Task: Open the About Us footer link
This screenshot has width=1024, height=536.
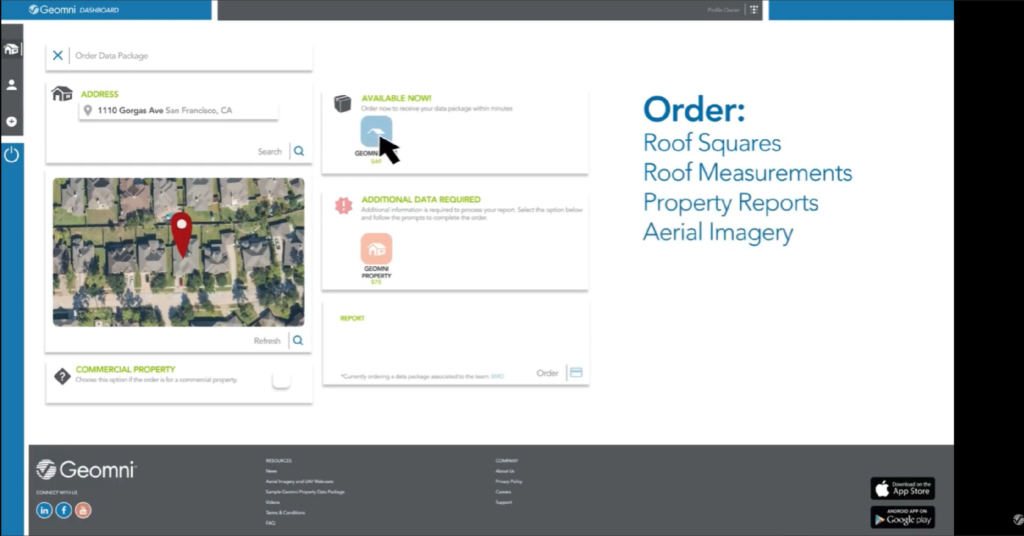Action: tap(505, 471)
